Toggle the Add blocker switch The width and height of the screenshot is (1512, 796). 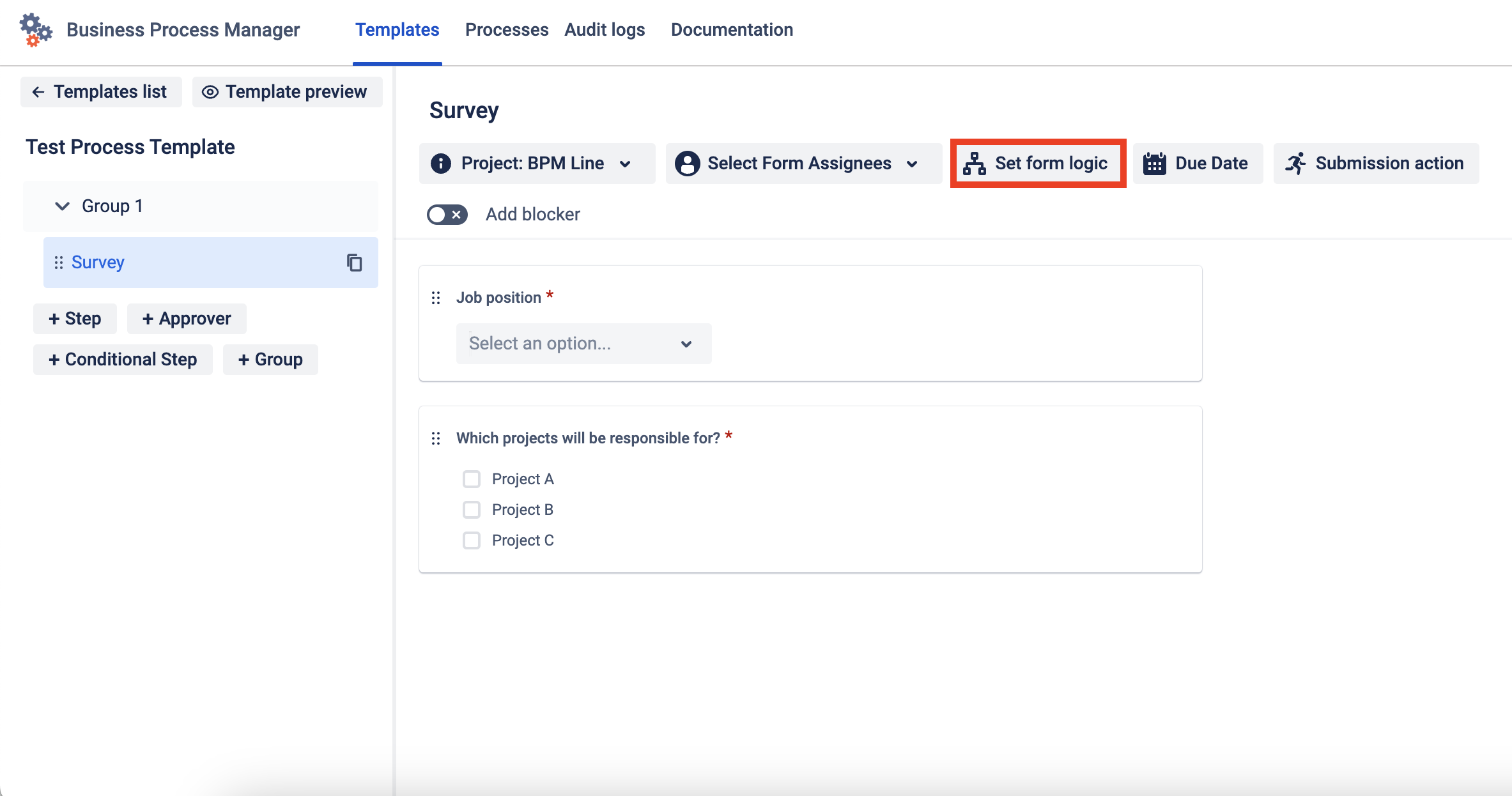[x=447, y=215]
